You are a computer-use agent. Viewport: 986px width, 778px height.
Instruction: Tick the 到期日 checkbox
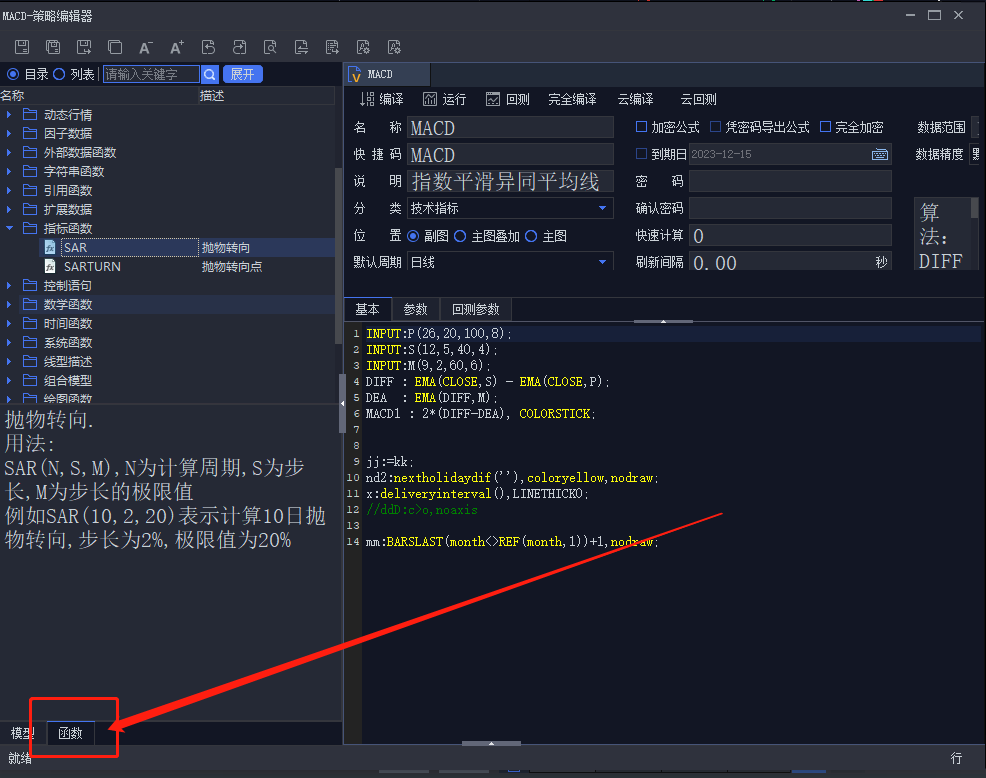pos(641,153)
